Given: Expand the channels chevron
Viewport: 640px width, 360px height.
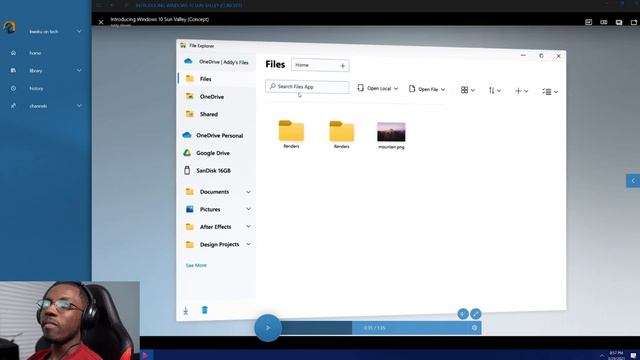Looking at the screenshot, I should tap(79, 106).
